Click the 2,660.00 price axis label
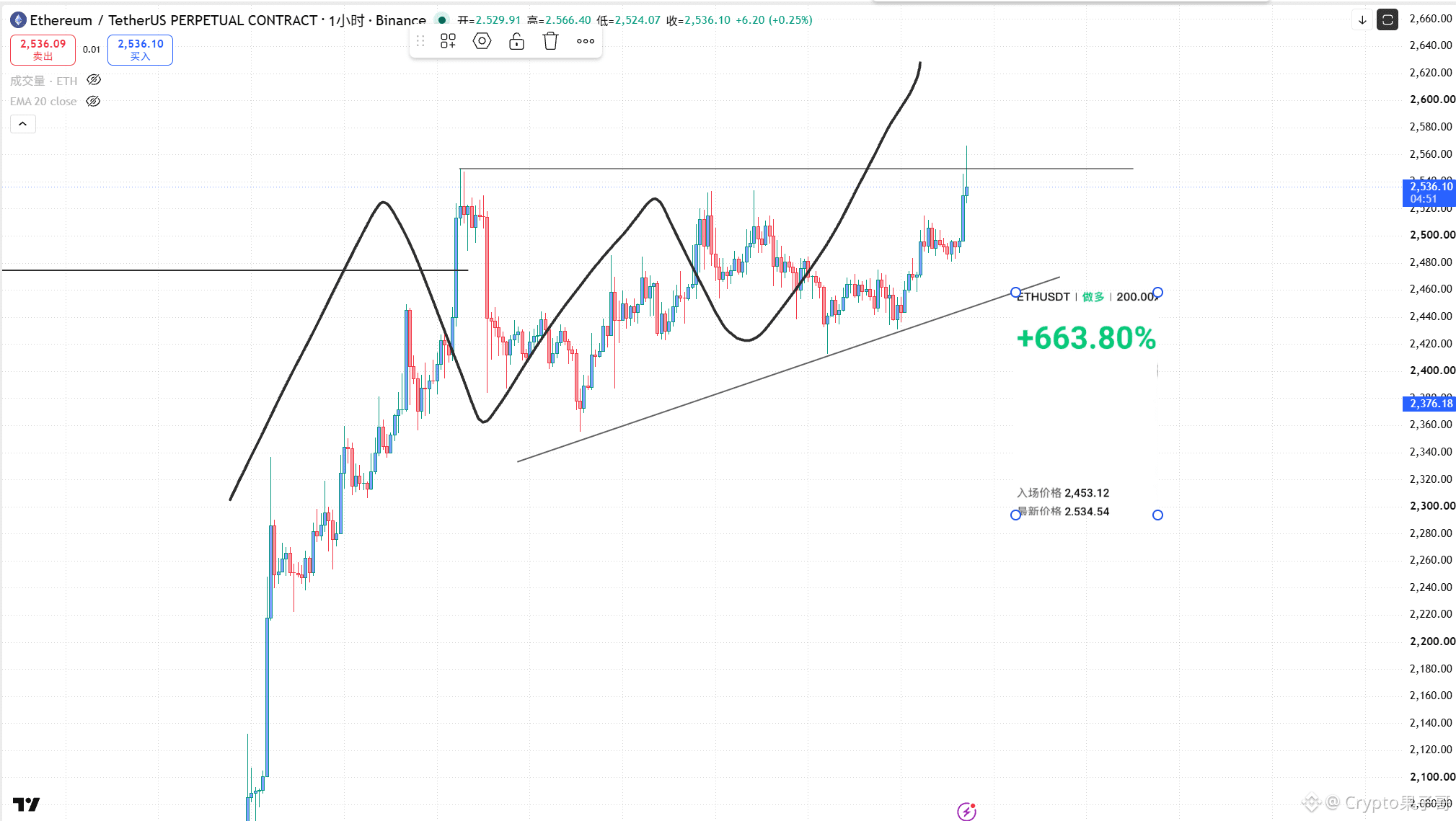The width and height of the screenshot is (1456, 821). (1431, 19)
